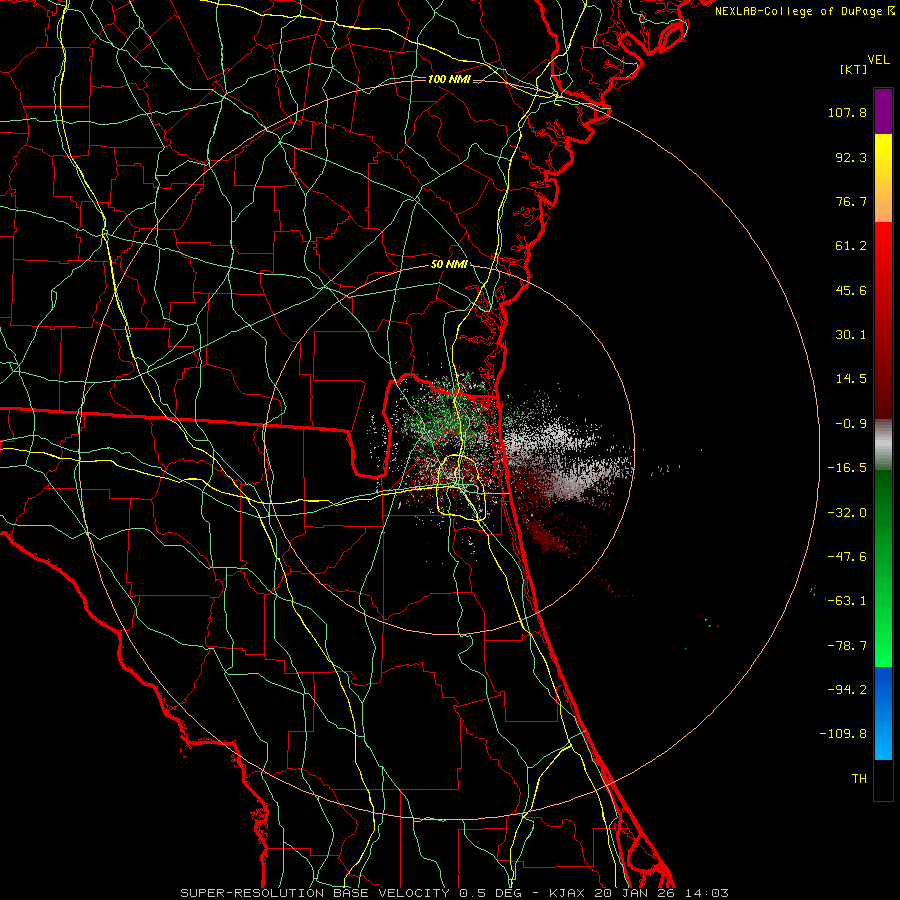The width and height of the screenshot is (900, 900).
Task: Click the 61.2 legend value
Action: 851,246
